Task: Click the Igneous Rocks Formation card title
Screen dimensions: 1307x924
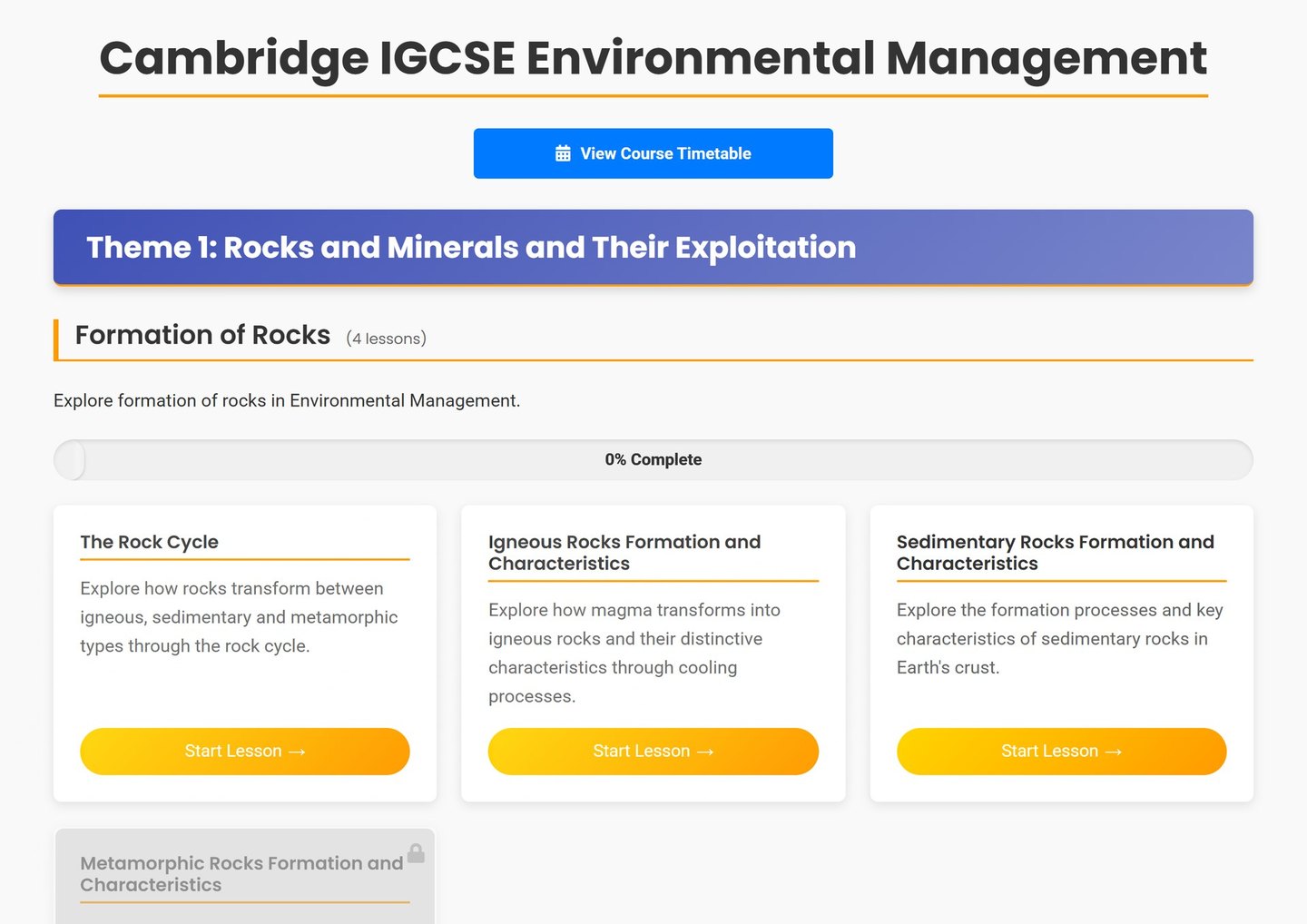Action: pos(624,553)
